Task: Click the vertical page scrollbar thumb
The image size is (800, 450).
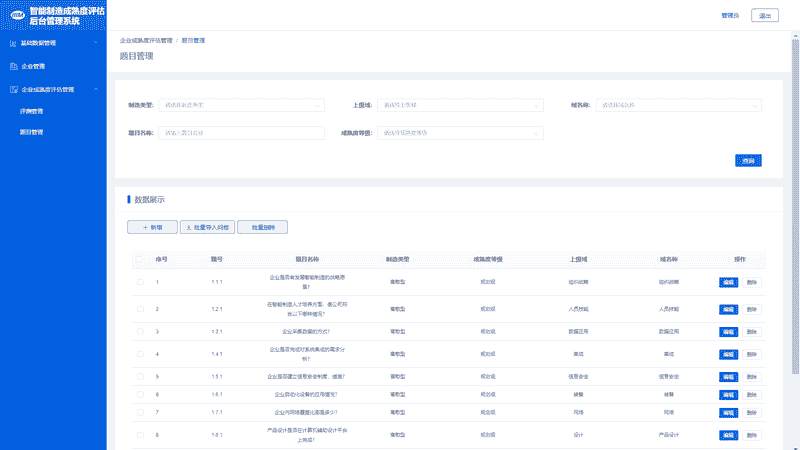Action: click(x=795, y=206)
